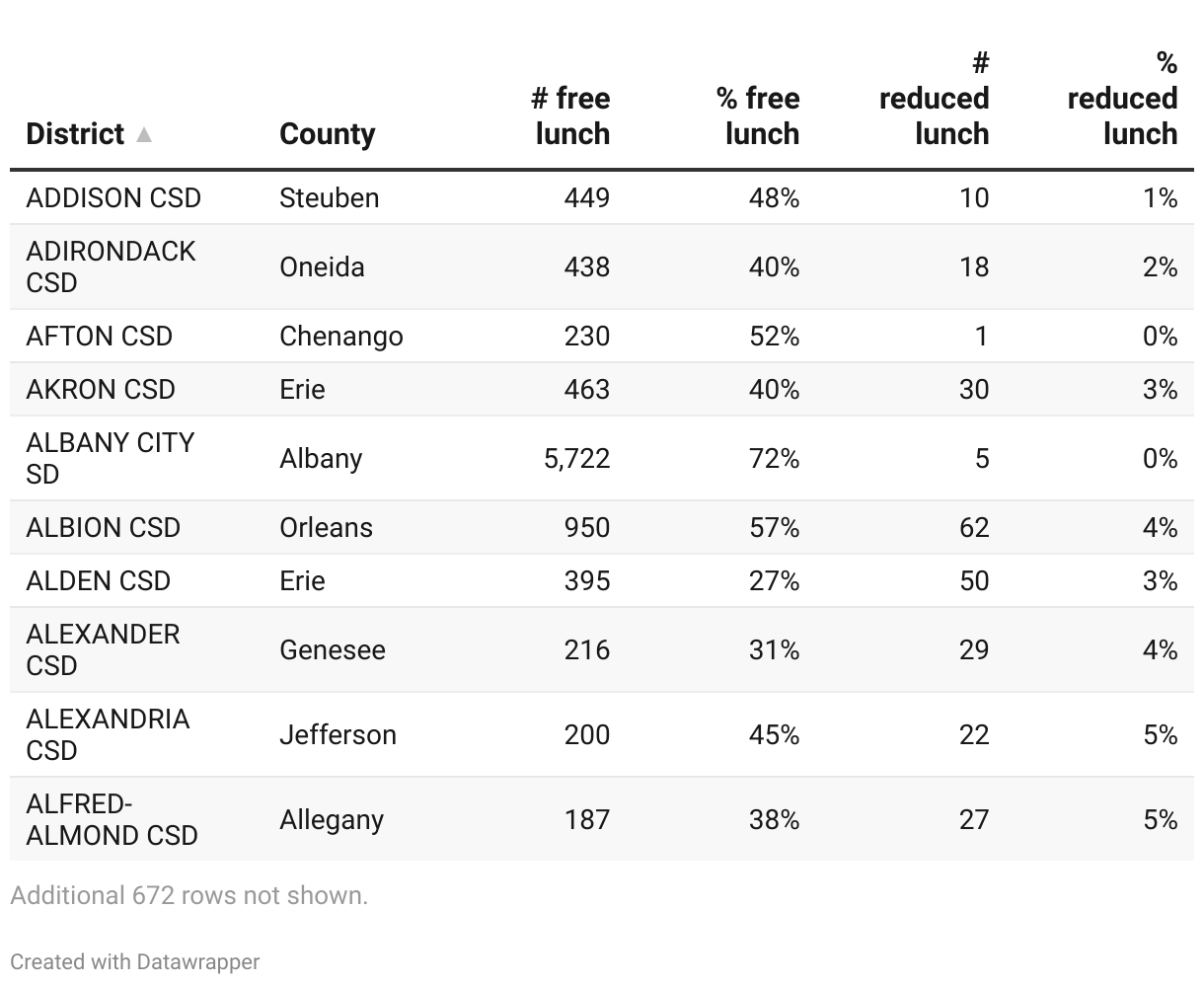The image size is (1204, 985).
Task: Click the ADIRONDACK CSD district cell
Action: pyautogui.click(x=111, y=266)
